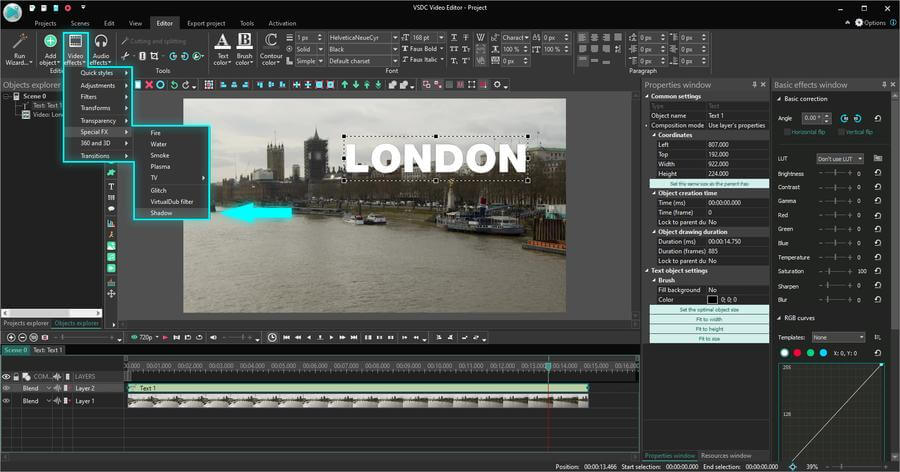Toggle the eye icon in LAYERS header
900x472 pixels.
click(6, 377)
